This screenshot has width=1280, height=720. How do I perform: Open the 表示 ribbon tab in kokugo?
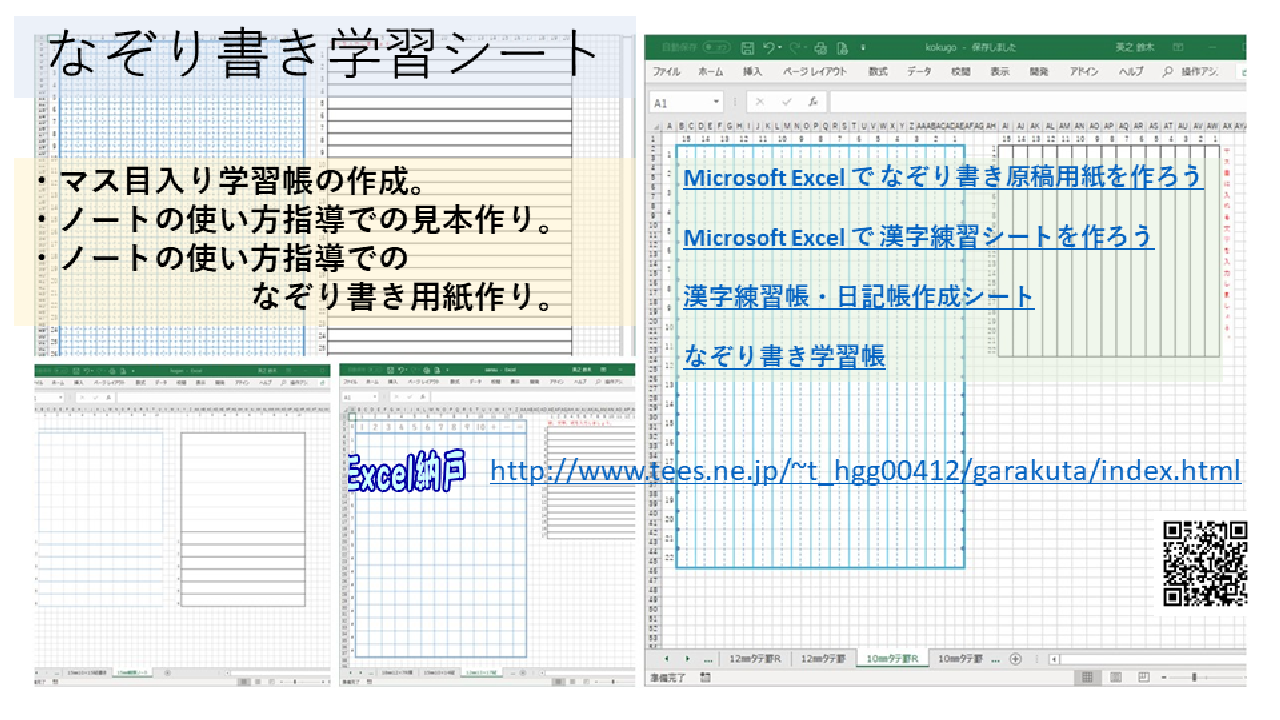click(x=1000, y=72)
